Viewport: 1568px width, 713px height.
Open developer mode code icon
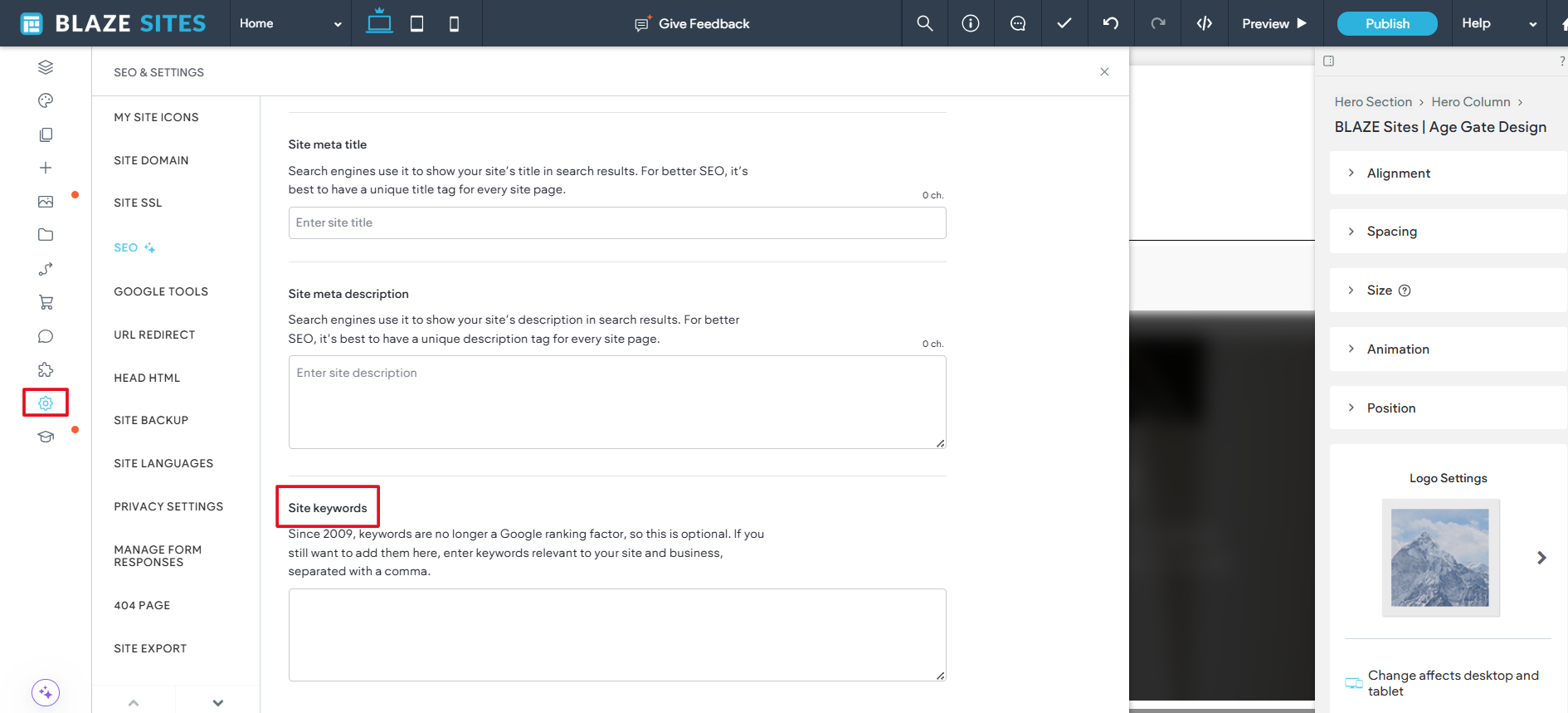click(x=1205, y=23)
